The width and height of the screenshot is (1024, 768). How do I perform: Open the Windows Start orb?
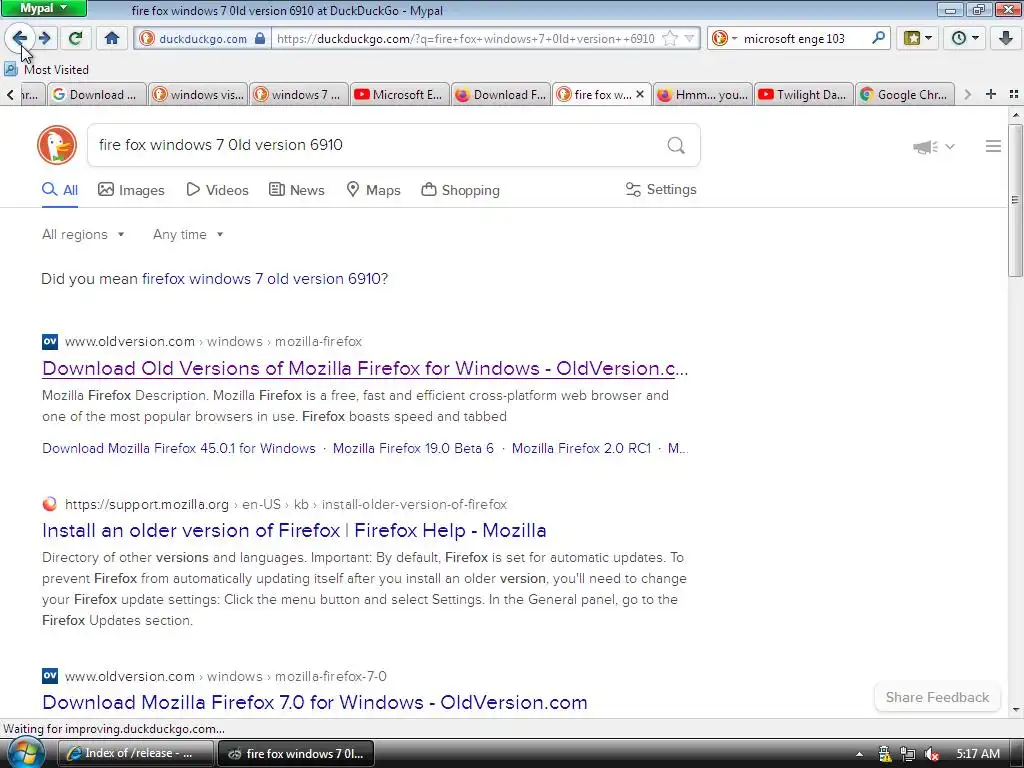pyautogui.click(x=25, y=753)
